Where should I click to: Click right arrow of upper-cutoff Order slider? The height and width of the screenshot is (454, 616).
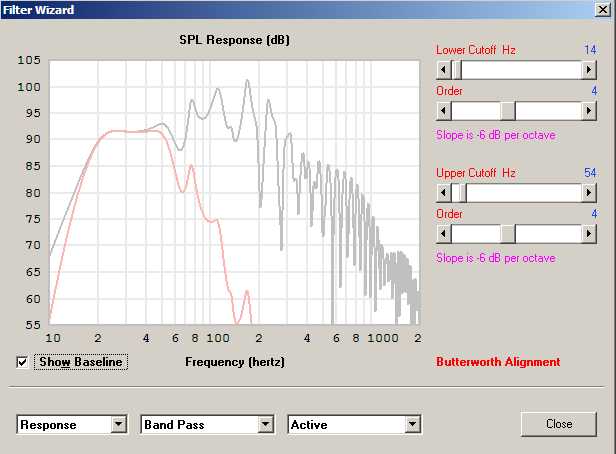[x=589, y=234]
